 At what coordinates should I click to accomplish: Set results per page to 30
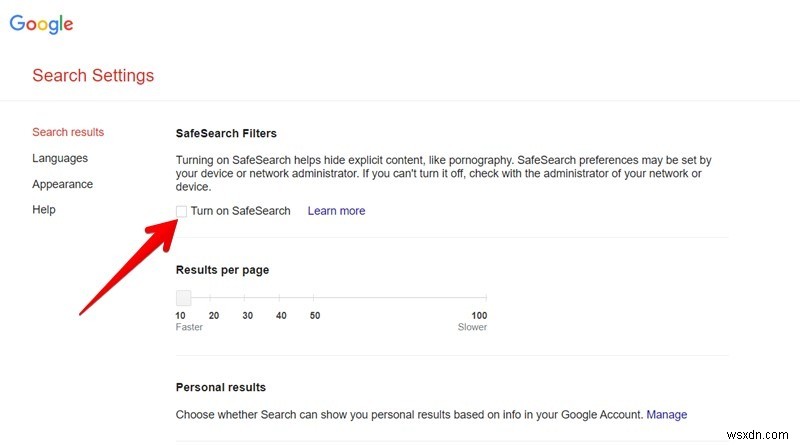click(247, 298)
